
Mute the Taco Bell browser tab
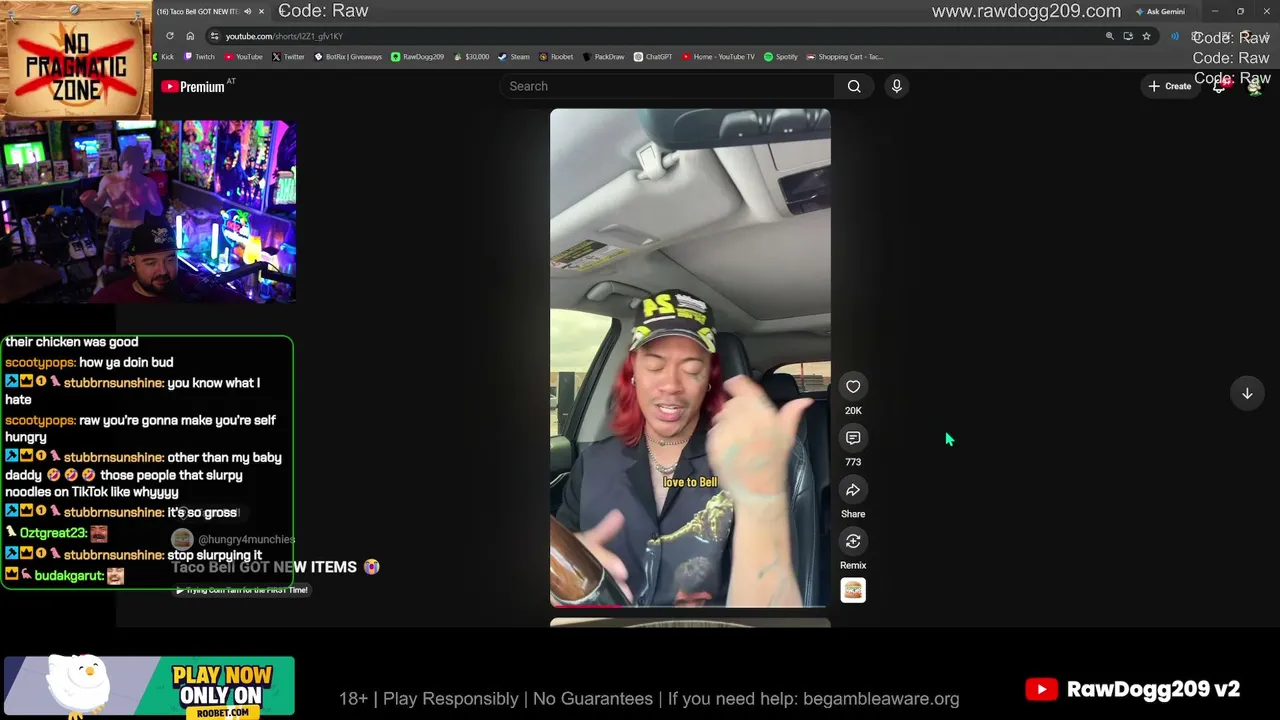pos(247,11)
